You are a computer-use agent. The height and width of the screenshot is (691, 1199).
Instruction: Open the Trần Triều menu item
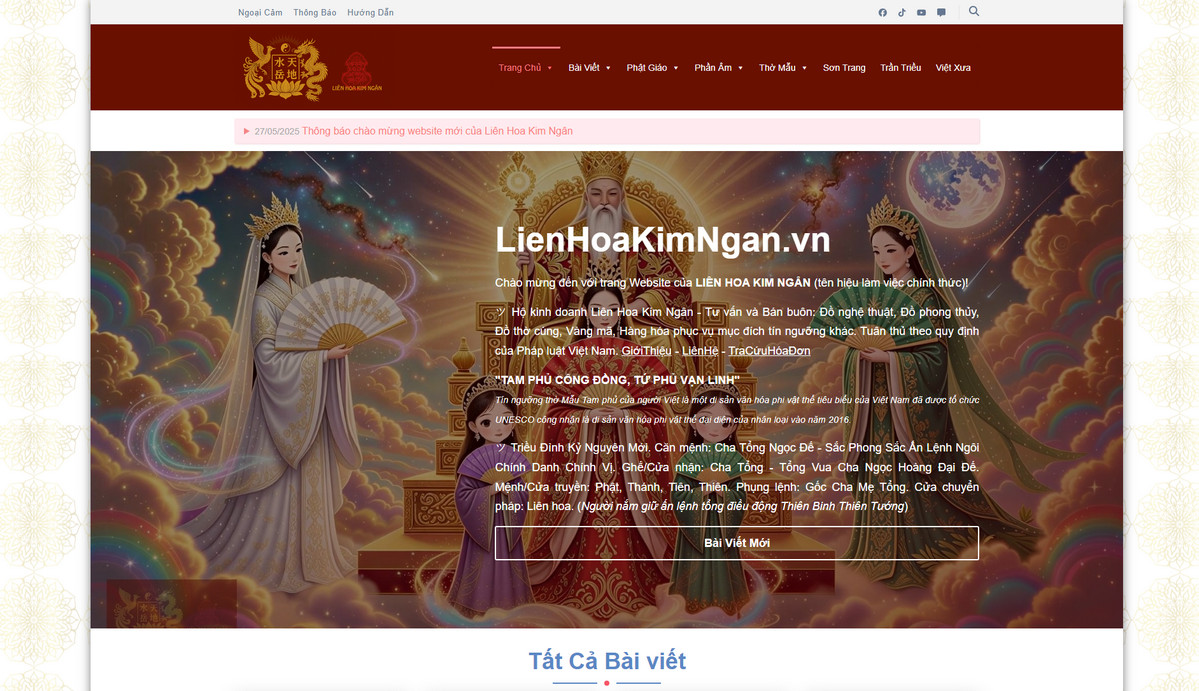(x=901, y=68)
